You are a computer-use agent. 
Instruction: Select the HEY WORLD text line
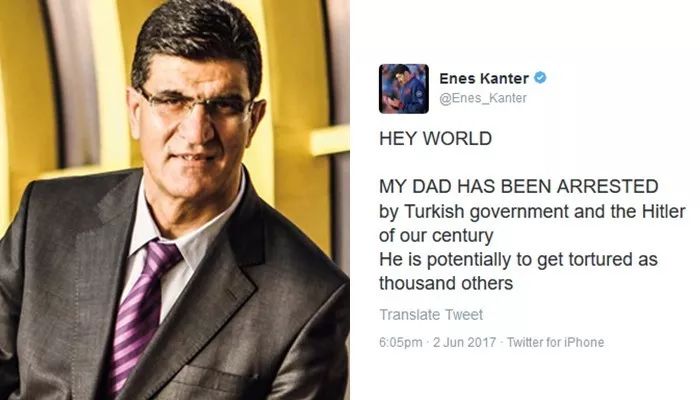pyautogui.click(x=436, y=139)
